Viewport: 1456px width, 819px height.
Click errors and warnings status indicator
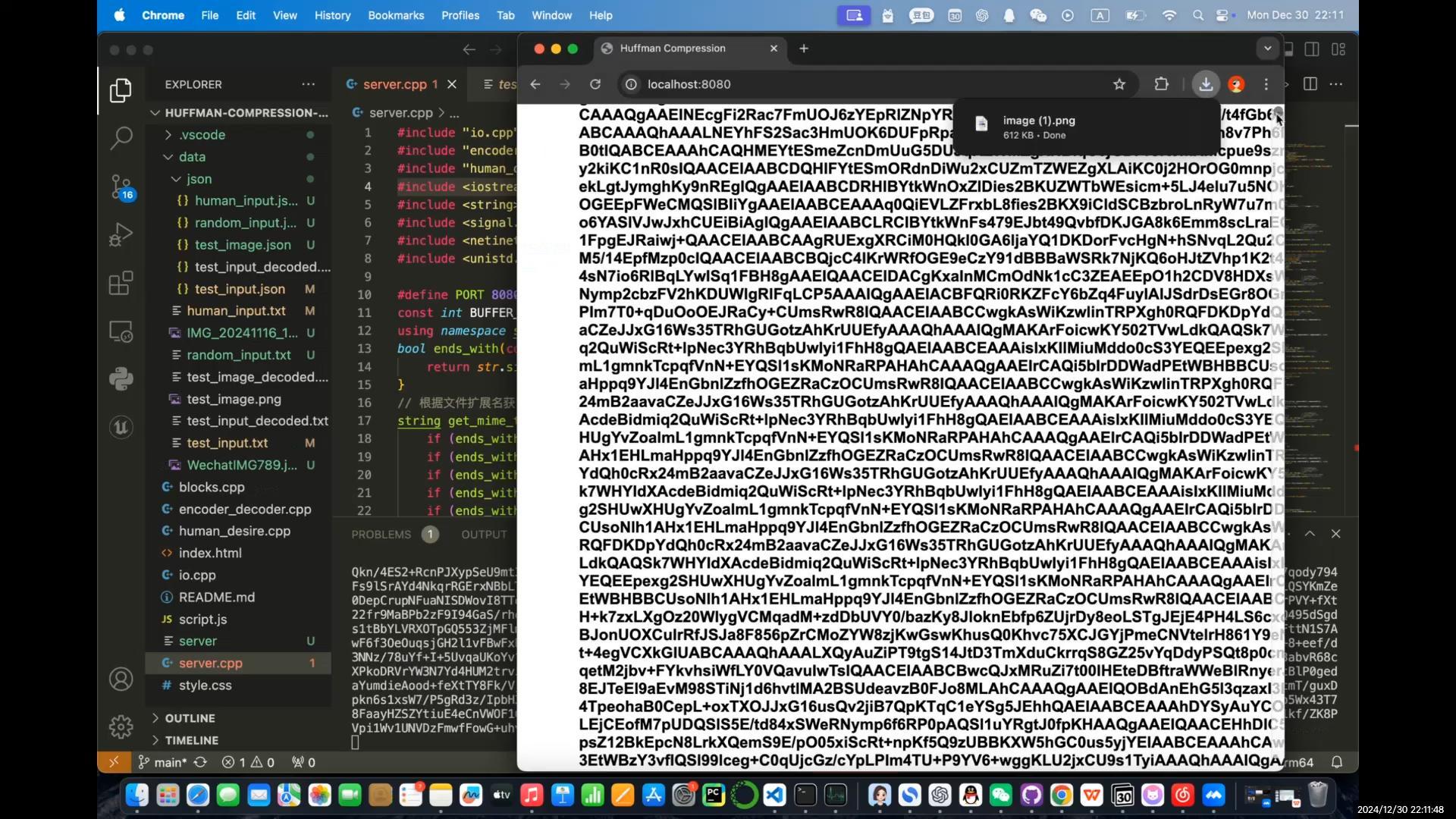[x=248, y=762]
